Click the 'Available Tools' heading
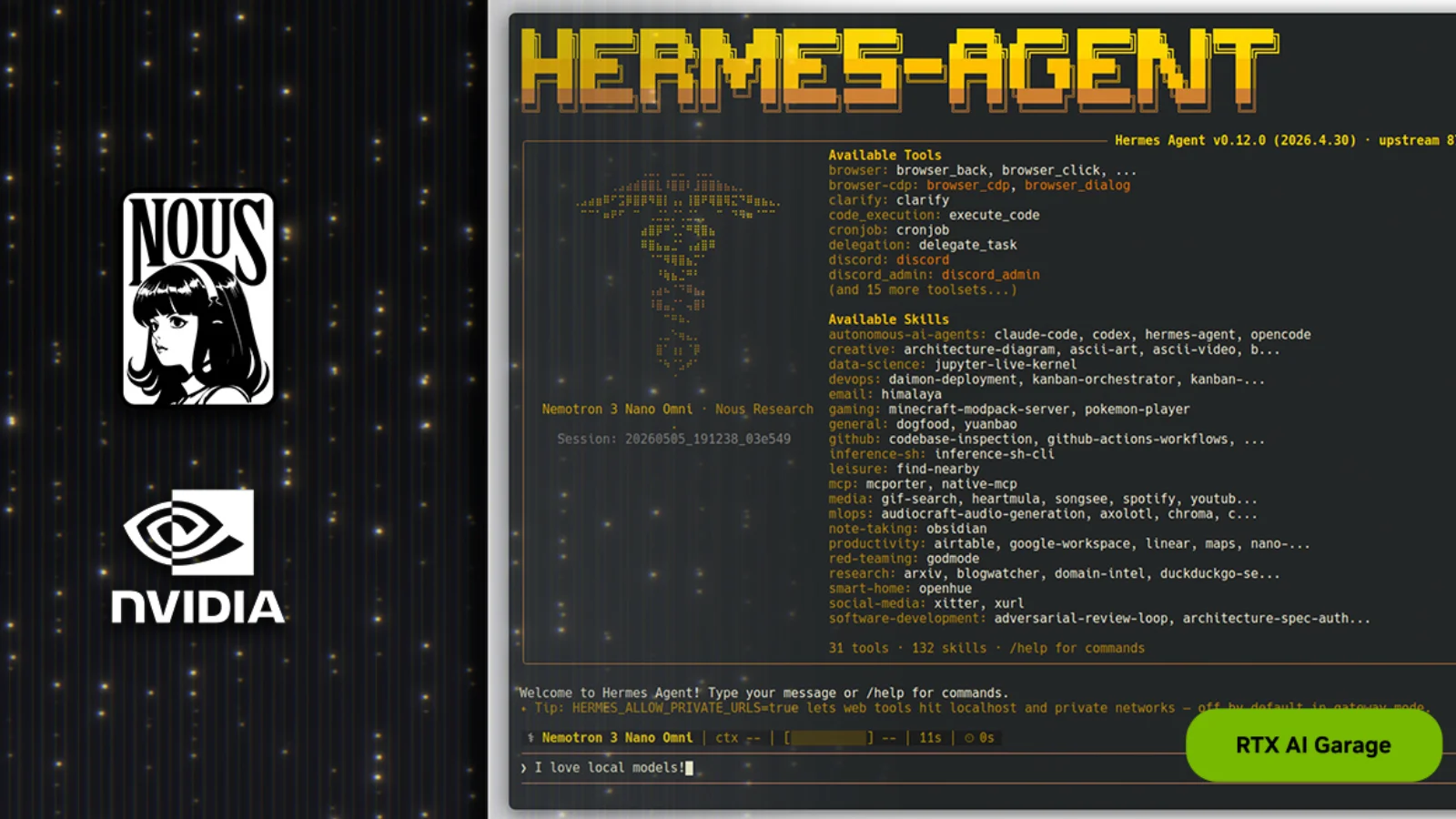Viewport: 1456px width, 819px height. (x=885, y=155)
